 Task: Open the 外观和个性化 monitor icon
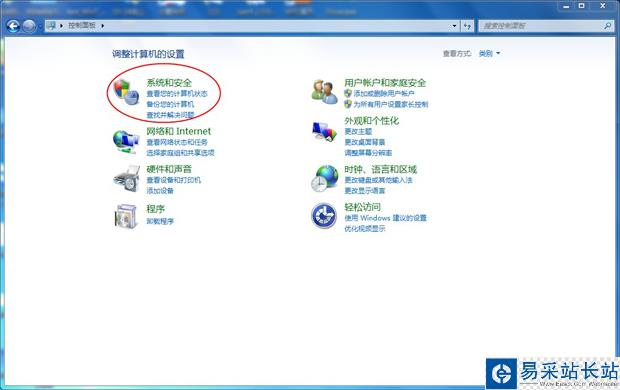[x=324, y=131]
